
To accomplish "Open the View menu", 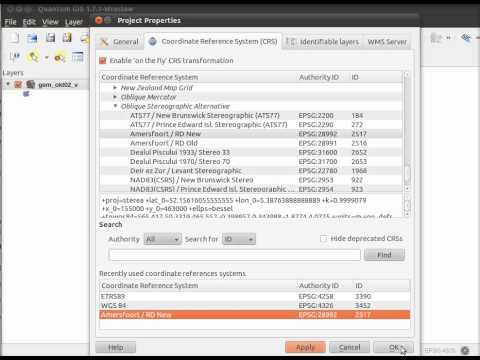I will click(50, 22).
